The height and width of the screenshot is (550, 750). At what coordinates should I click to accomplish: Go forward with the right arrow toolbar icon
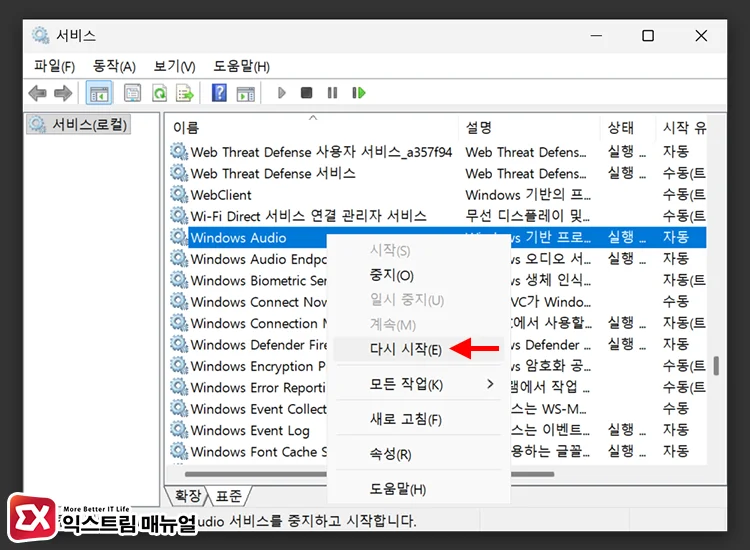click(x=63, y=93)
